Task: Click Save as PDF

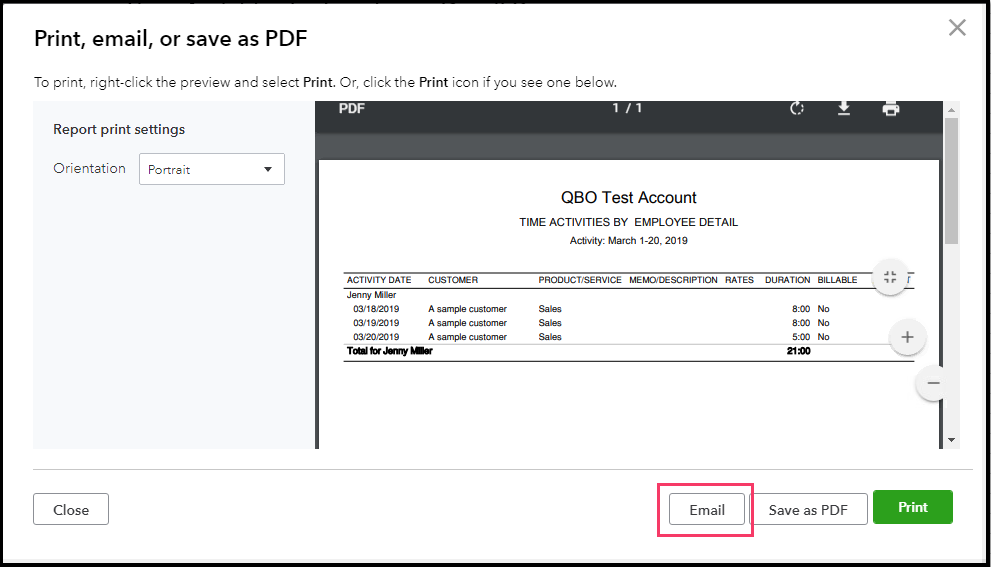Action: coord(808,509)
